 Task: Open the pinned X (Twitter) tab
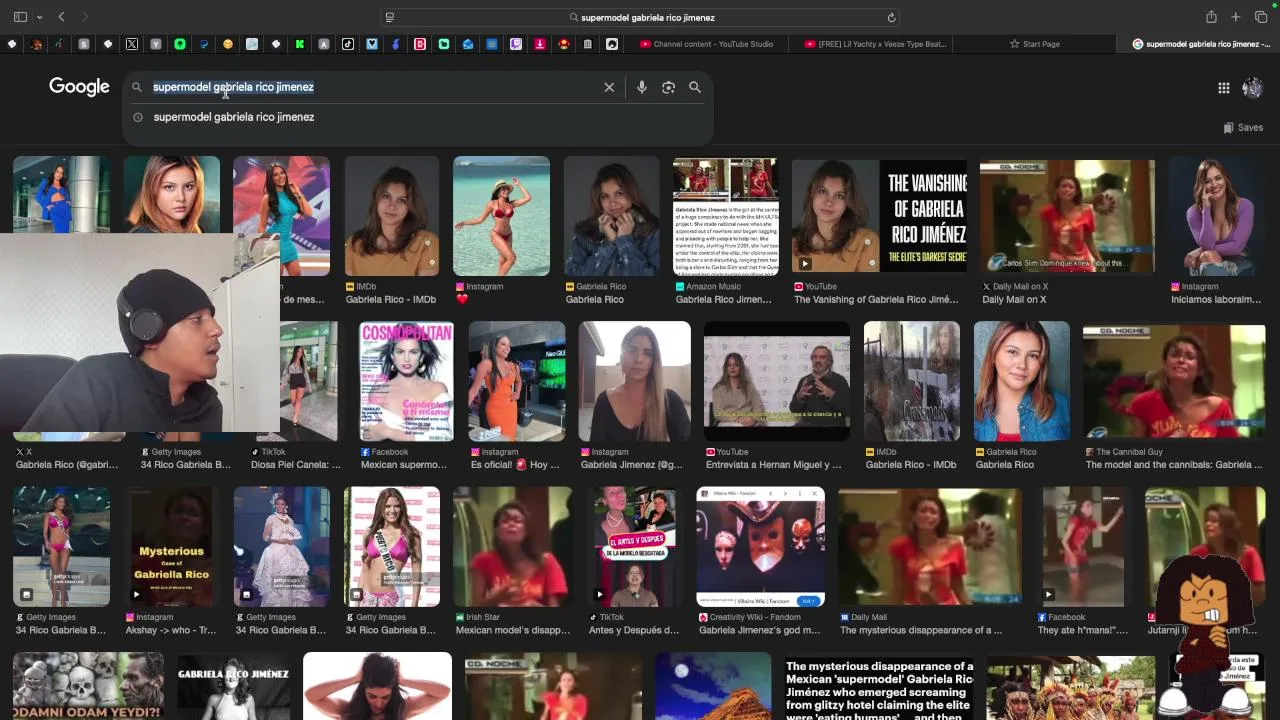[x=132, y=44]
